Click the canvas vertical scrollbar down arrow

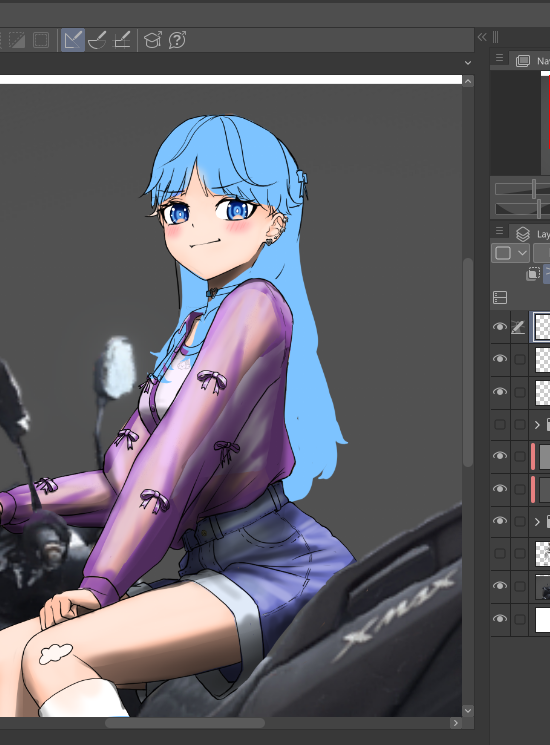pos(468,711)
